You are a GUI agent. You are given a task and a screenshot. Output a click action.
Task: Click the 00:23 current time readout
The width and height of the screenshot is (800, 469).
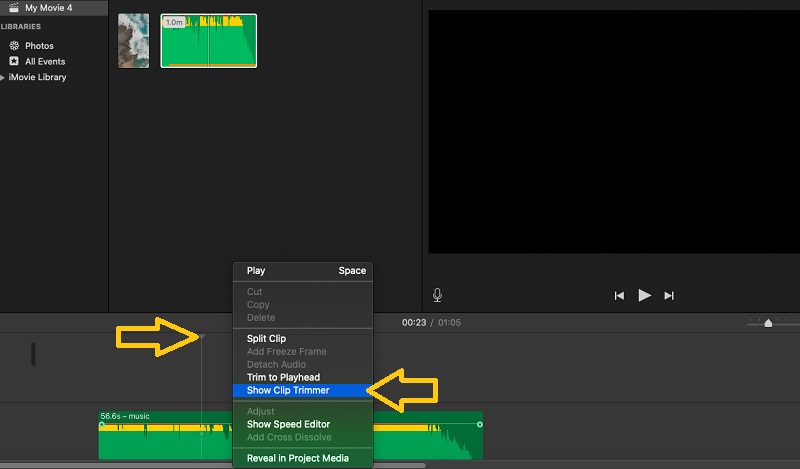click(414, 323)
